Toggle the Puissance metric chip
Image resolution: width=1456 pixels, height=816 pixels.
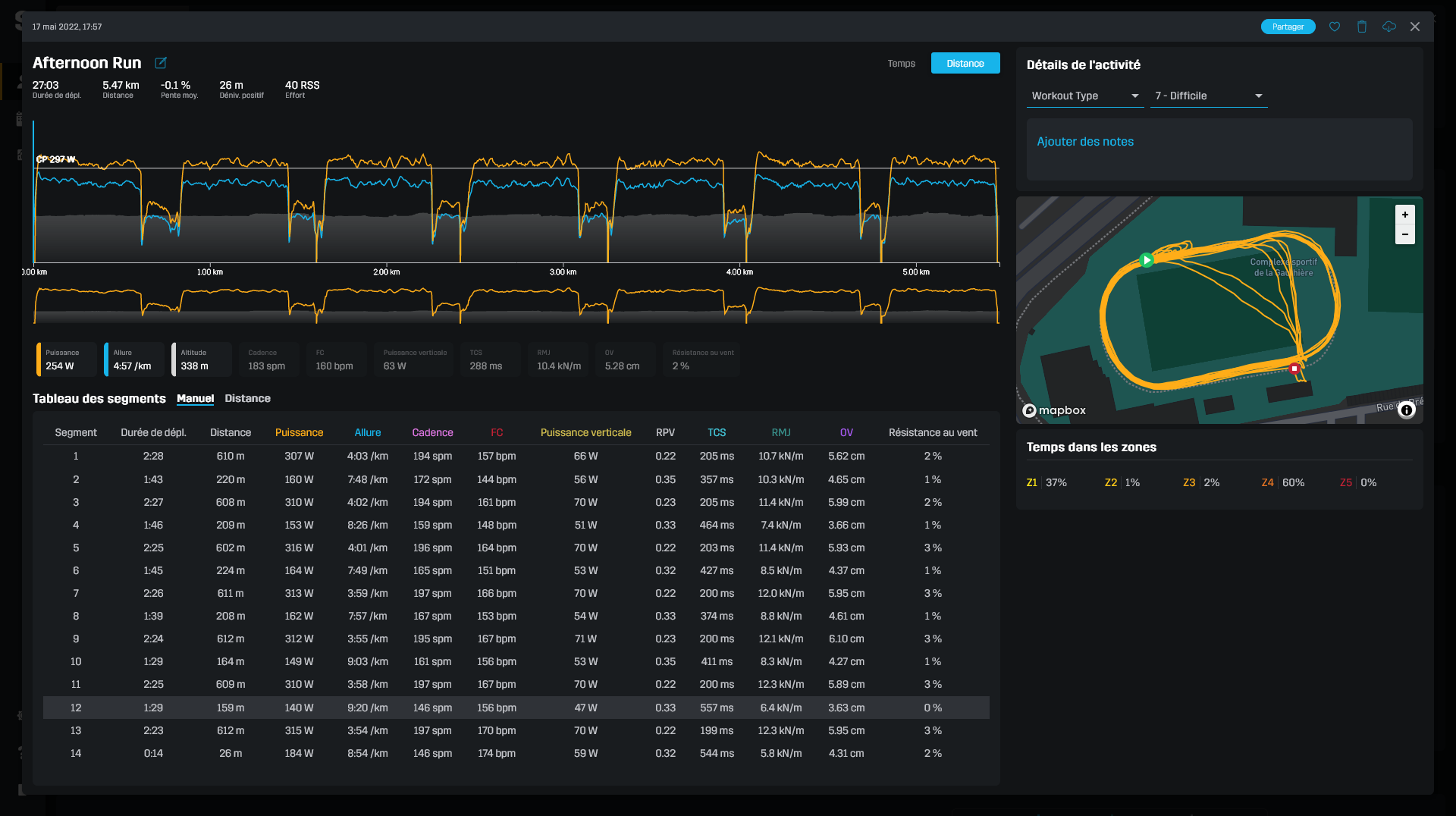(67, 359)
